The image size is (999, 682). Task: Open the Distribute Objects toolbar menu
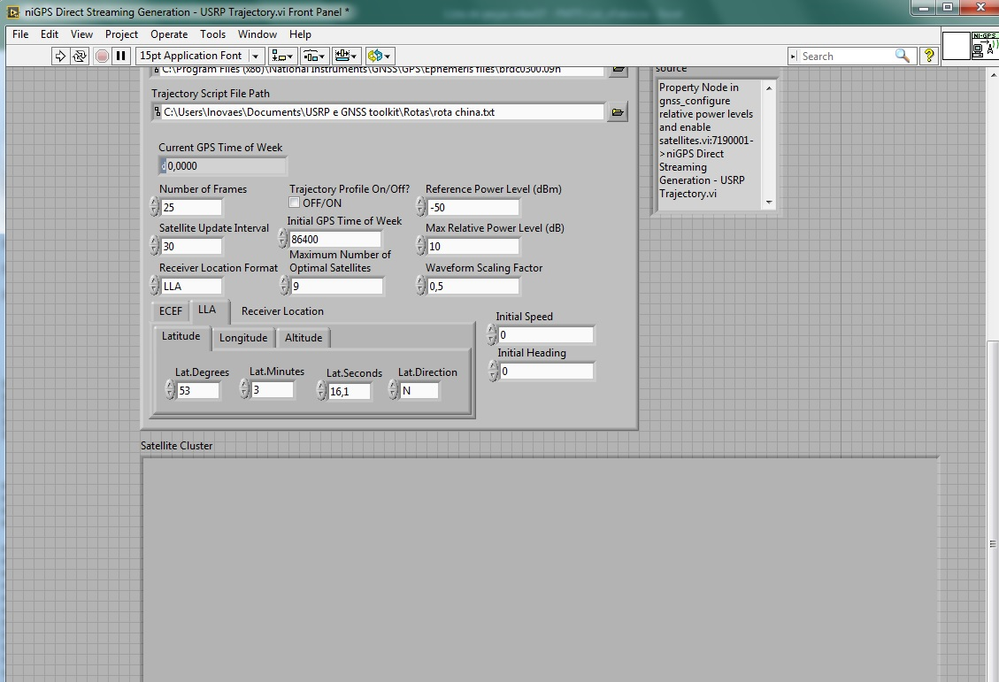point(313,56)
